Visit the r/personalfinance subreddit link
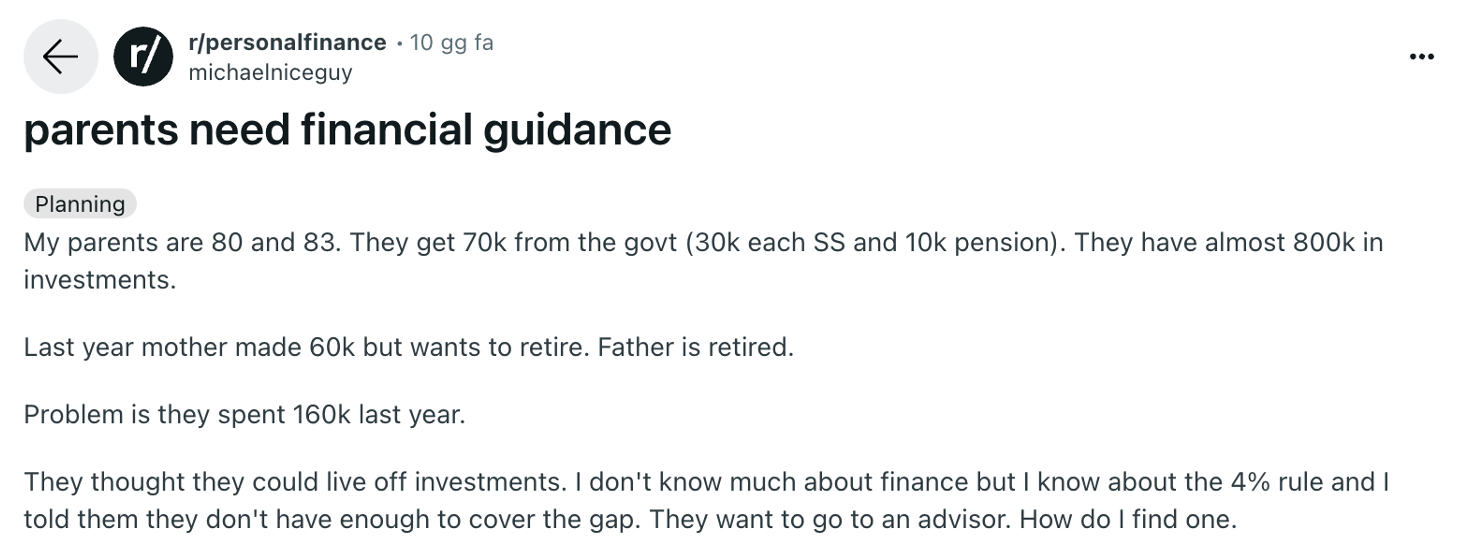The width and height of the screenshot is (1482, 560). click(x=287, y=42)
